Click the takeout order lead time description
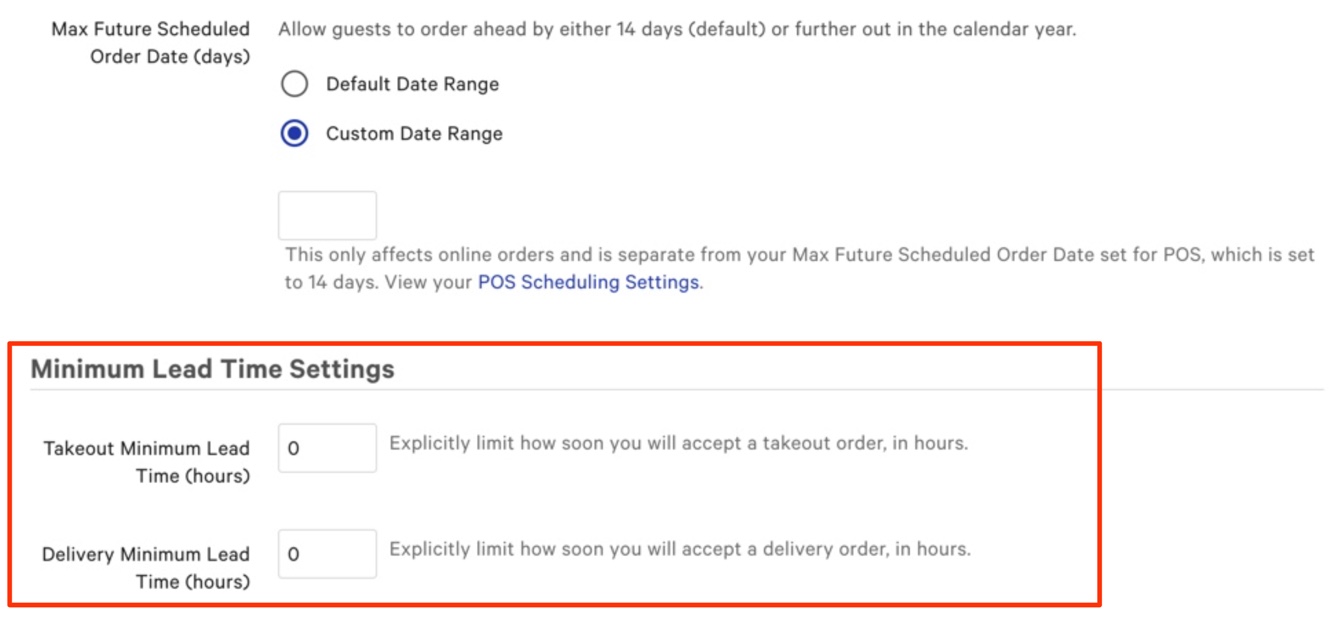The height and width of the screenshot is (627, 1329). [678, 443]
